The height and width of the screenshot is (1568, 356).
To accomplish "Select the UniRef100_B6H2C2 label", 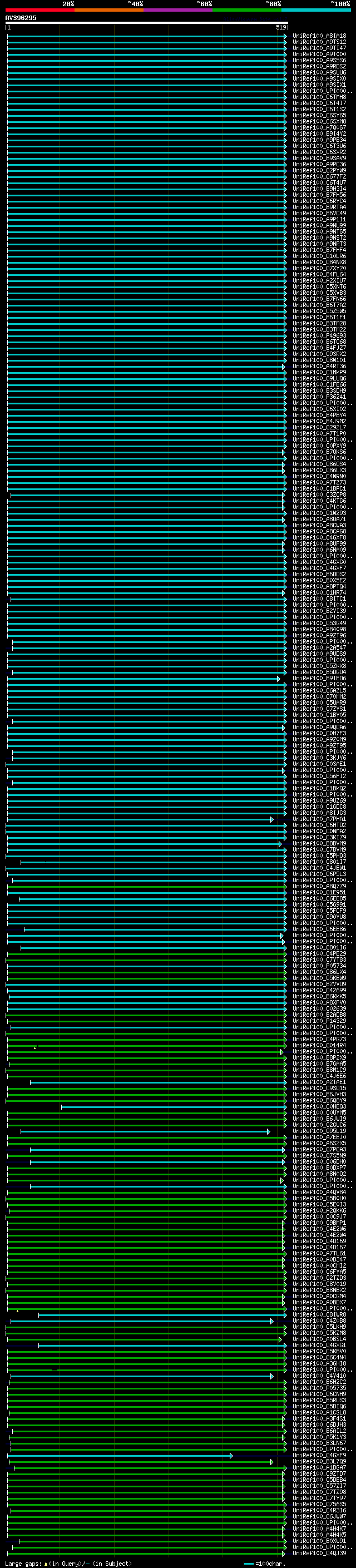I will (x=319, y=1382).
